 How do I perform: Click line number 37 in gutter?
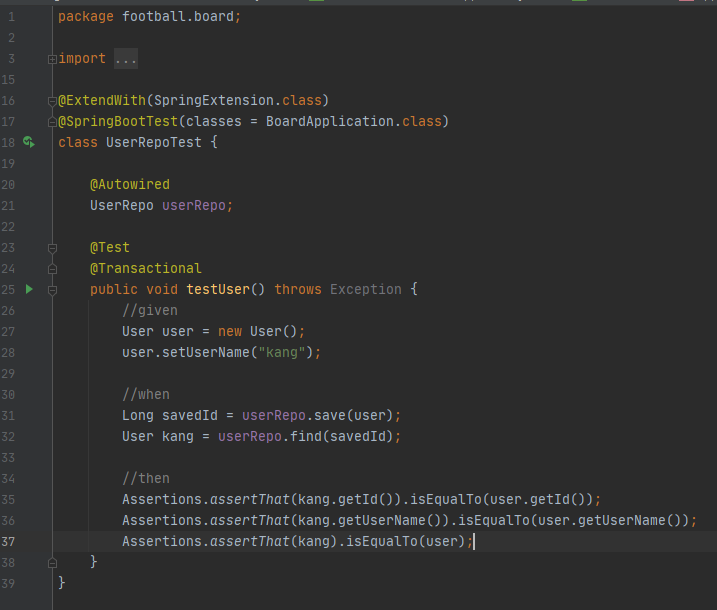pos(8,542)
